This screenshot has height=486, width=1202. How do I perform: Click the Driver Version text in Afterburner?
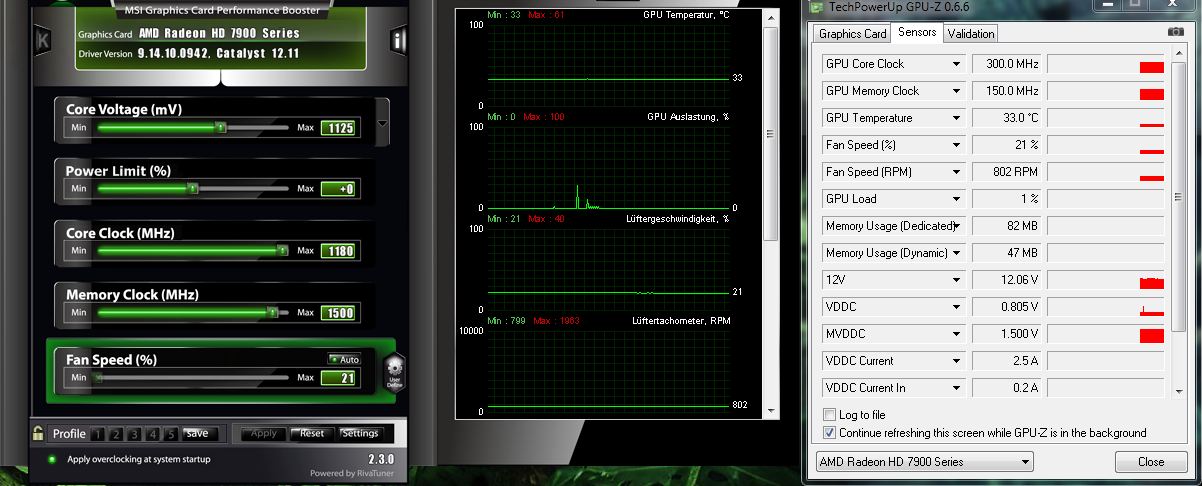(x=188, y=53)
